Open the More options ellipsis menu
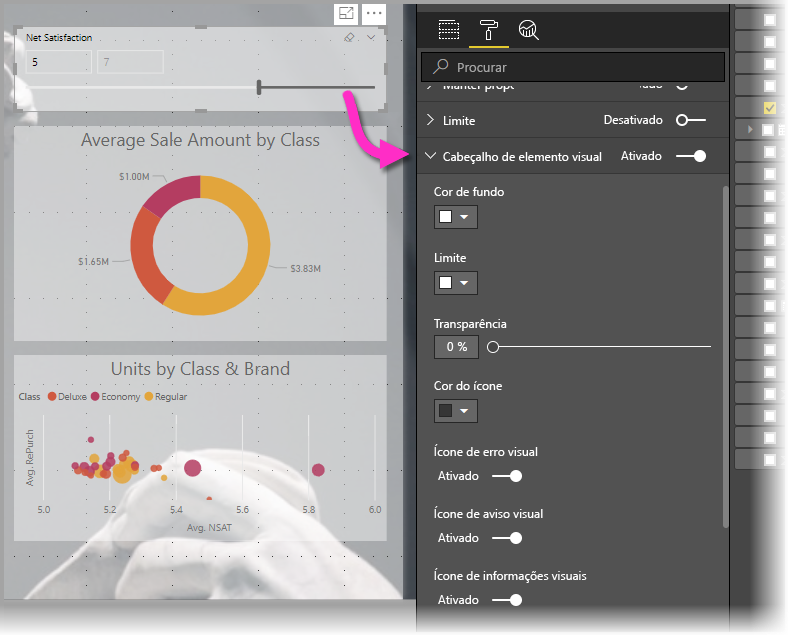This screenshot has height=636, width=789. click(x=374, y=14)
